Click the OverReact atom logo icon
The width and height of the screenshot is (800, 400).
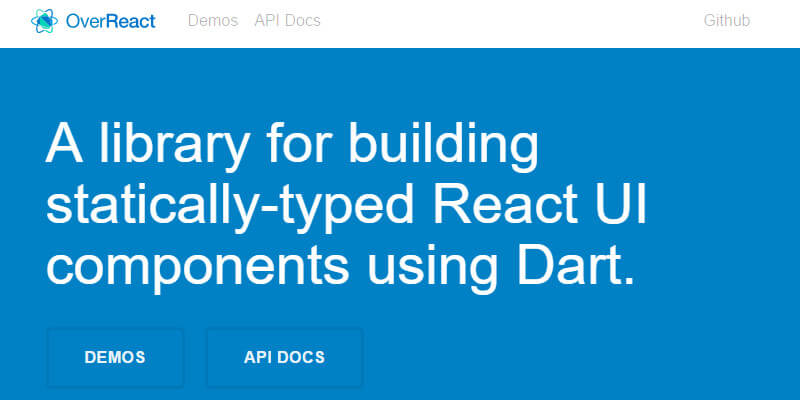click(x=44, y=20)
